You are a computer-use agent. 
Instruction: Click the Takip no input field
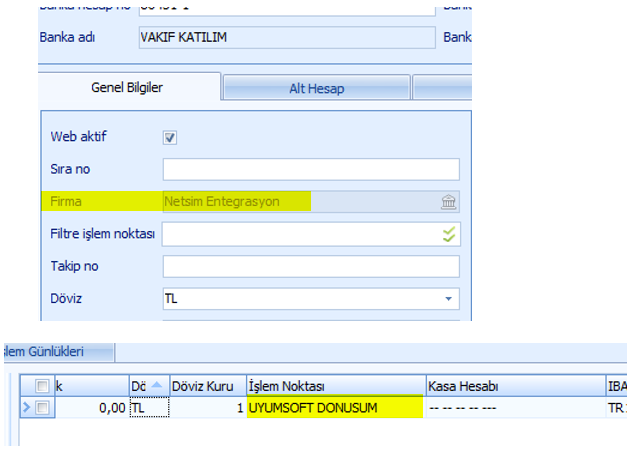click(311, 266)
